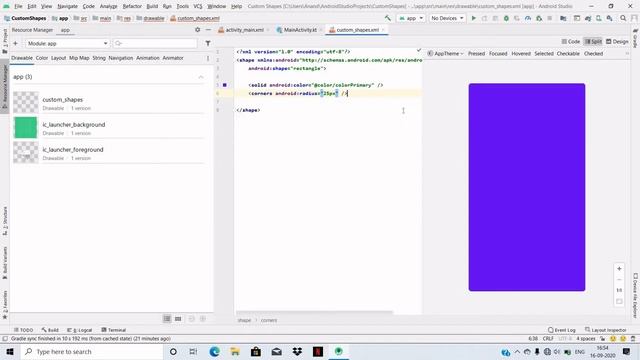This screenshot has height=360, width=640.
Task: Run the app with the green play icon
Action: point(473,18)
